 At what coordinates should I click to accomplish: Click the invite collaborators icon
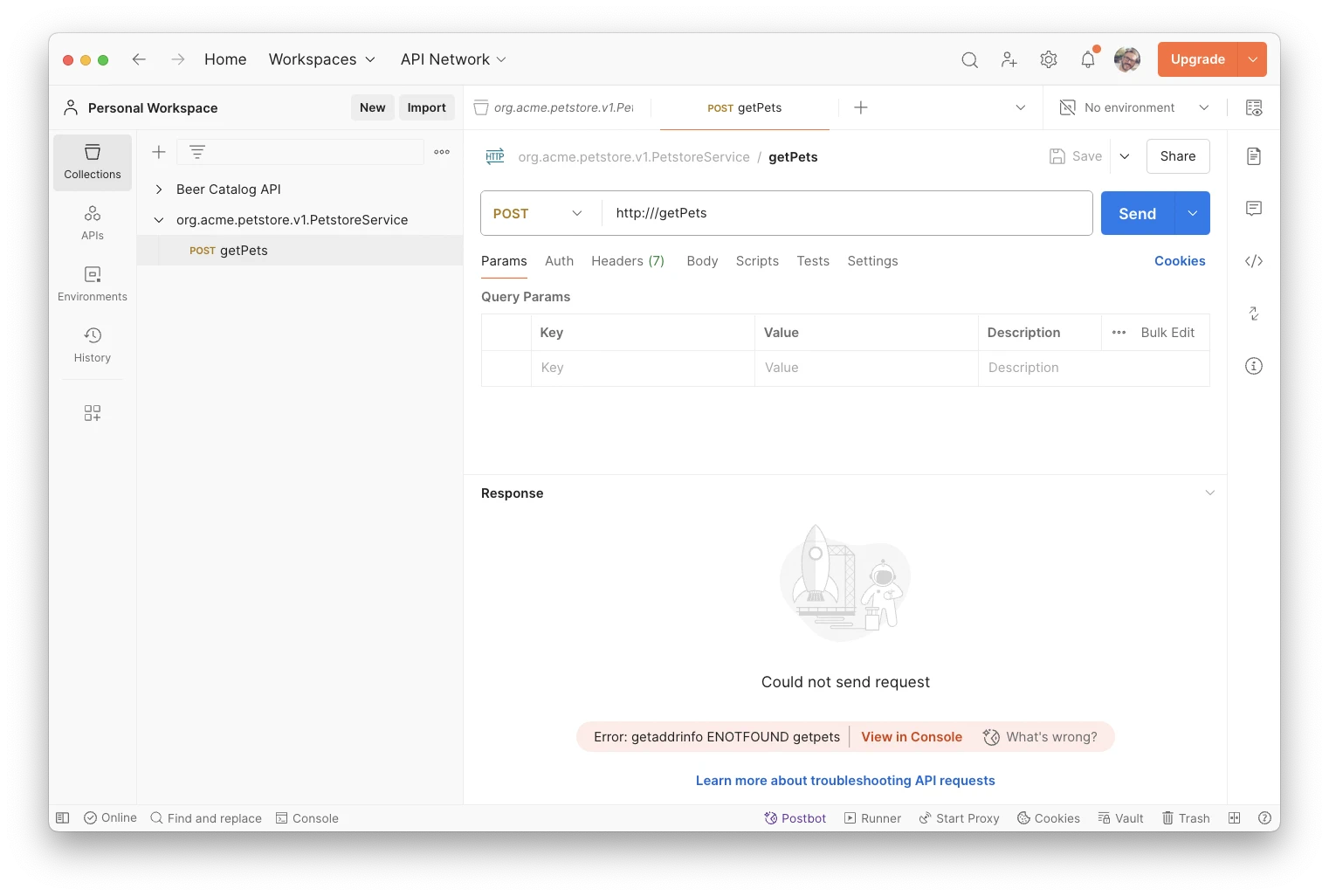click(1009, 59)
